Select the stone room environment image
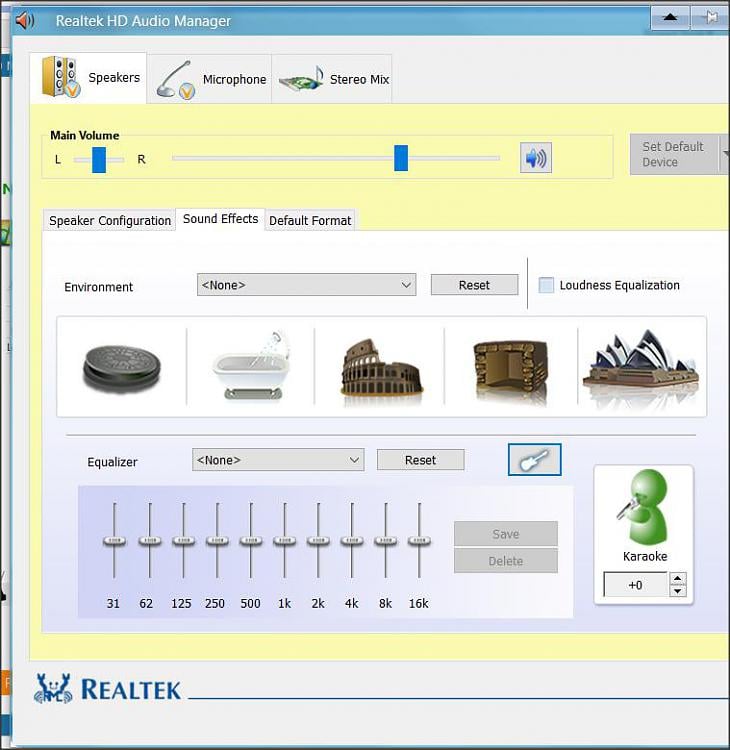730x750 pixels. (x=510, y=370)
